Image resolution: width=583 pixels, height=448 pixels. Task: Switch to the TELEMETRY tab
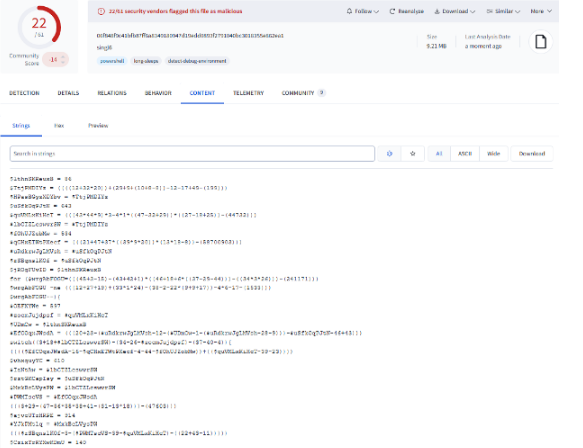point(248,93)
